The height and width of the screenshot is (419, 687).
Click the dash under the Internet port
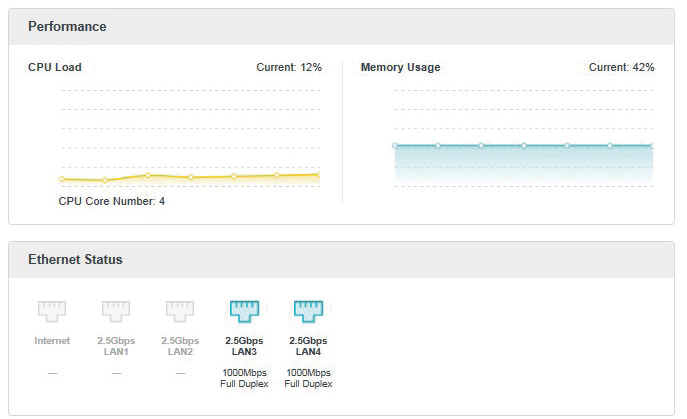(x=52, y=373)
